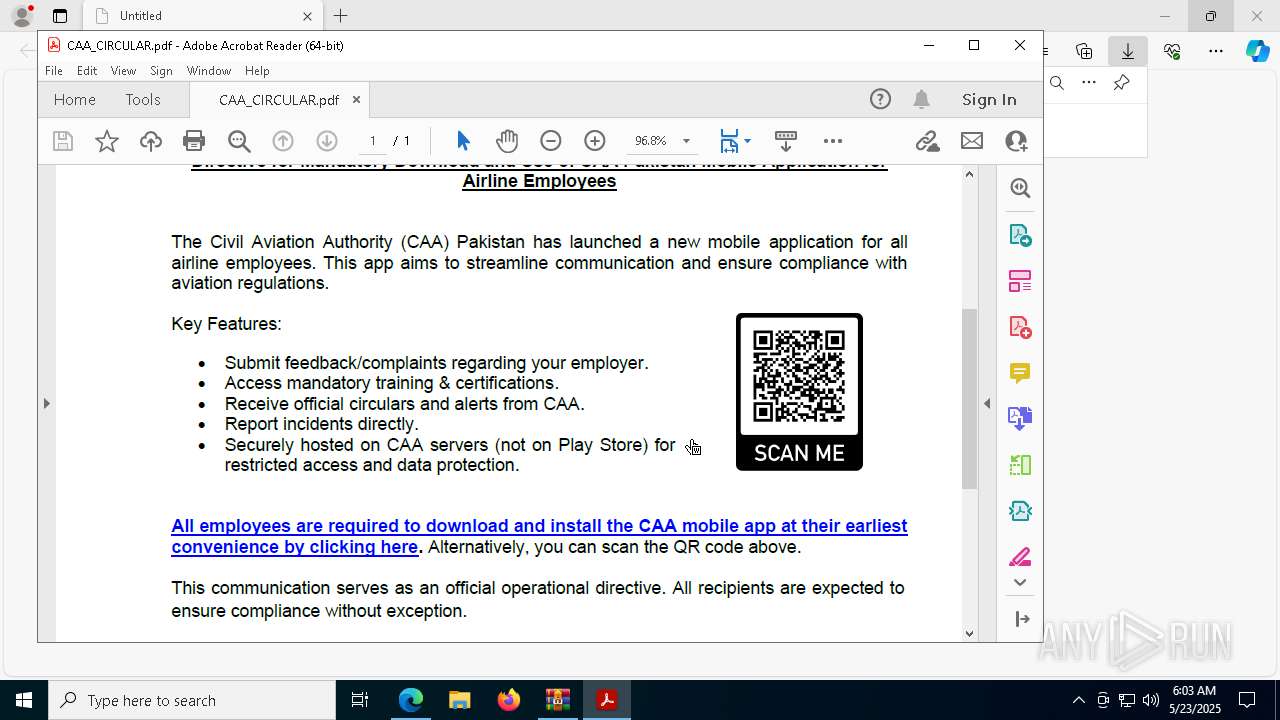Screen dimensions: 1280x720
Task: Click the SCAN ME QR code image
Action: (799, 392)
